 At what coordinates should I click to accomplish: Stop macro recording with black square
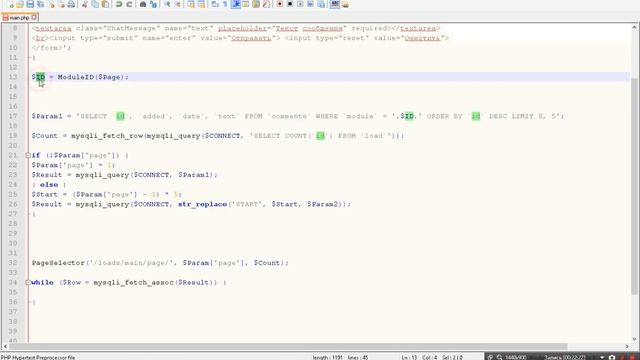tap(290, 4)
